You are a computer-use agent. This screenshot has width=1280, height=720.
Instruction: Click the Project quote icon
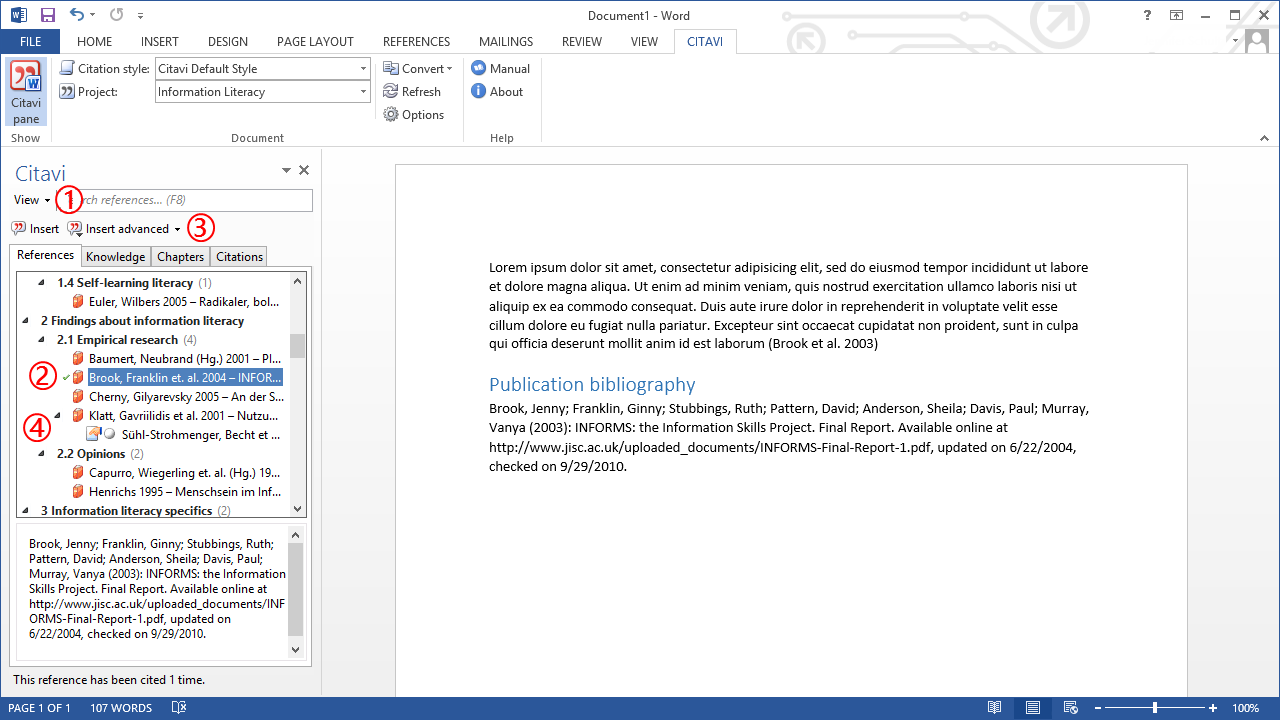(67, 91)
